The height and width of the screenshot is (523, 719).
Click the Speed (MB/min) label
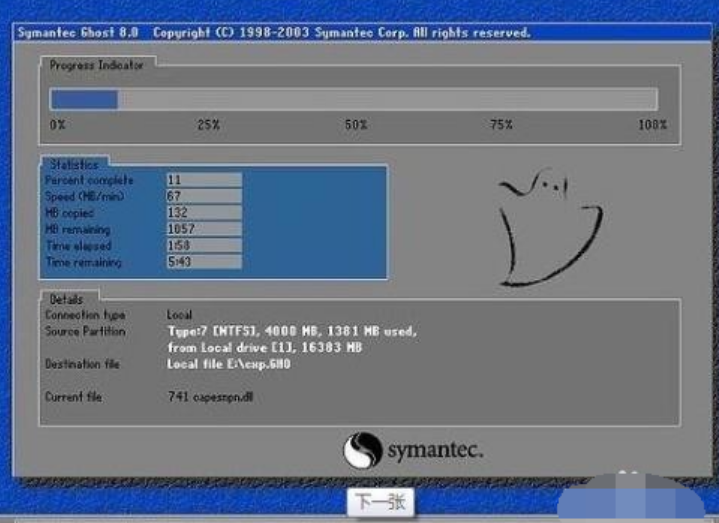(x=84, y=197)
